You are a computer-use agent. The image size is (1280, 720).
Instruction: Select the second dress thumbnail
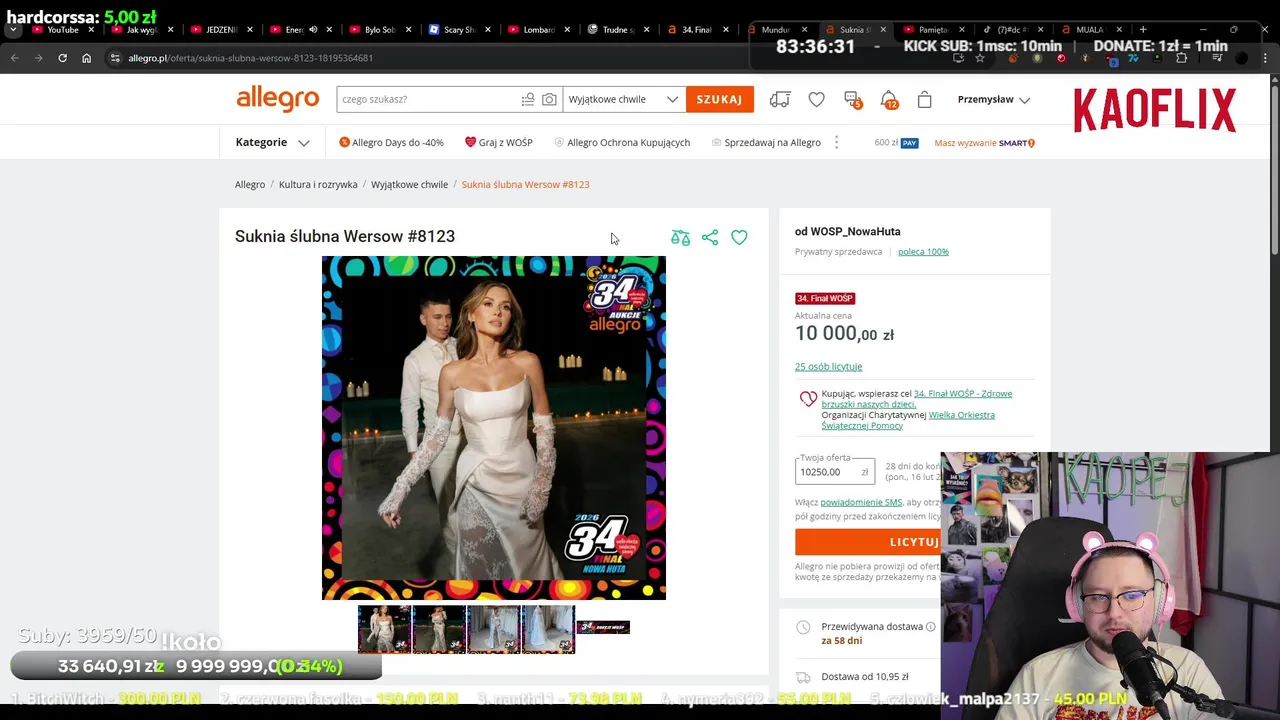click(x=439, y=629)
